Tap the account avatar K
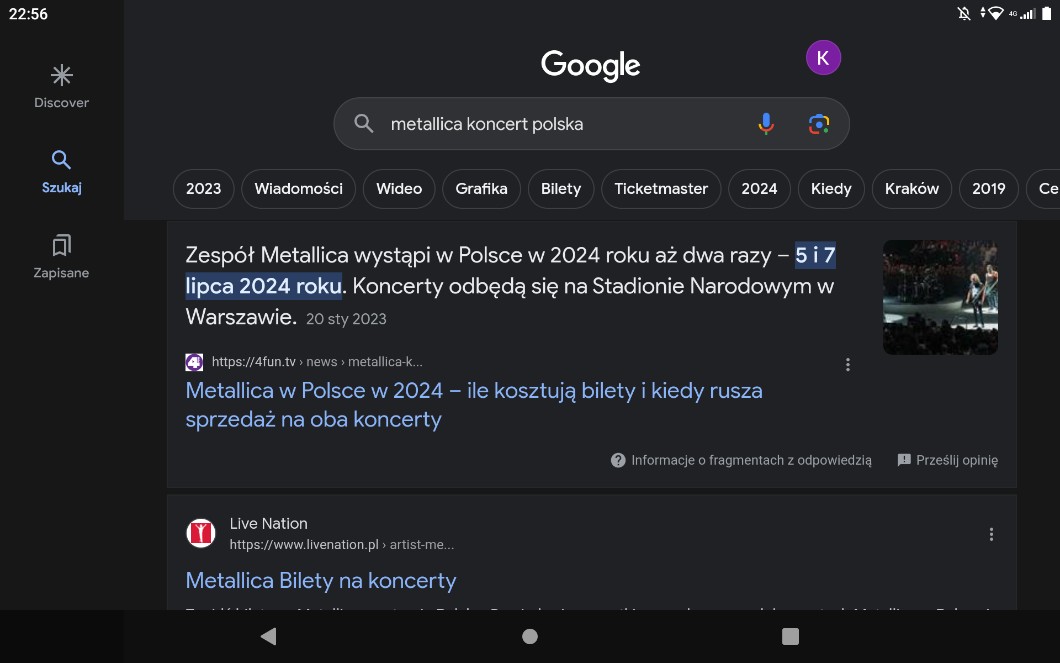Screen dimensions: 1060x663 (x=823, y=58)
